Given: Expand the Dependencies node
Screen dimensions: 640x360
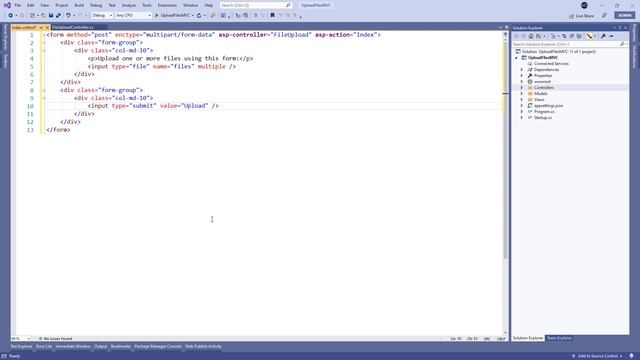Looking at the screenshot, I should 522,70.
